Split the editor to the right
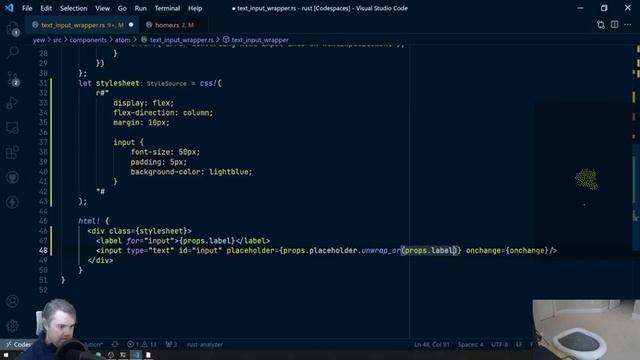This screenshot has height=360, width=640. click(614, 25)
